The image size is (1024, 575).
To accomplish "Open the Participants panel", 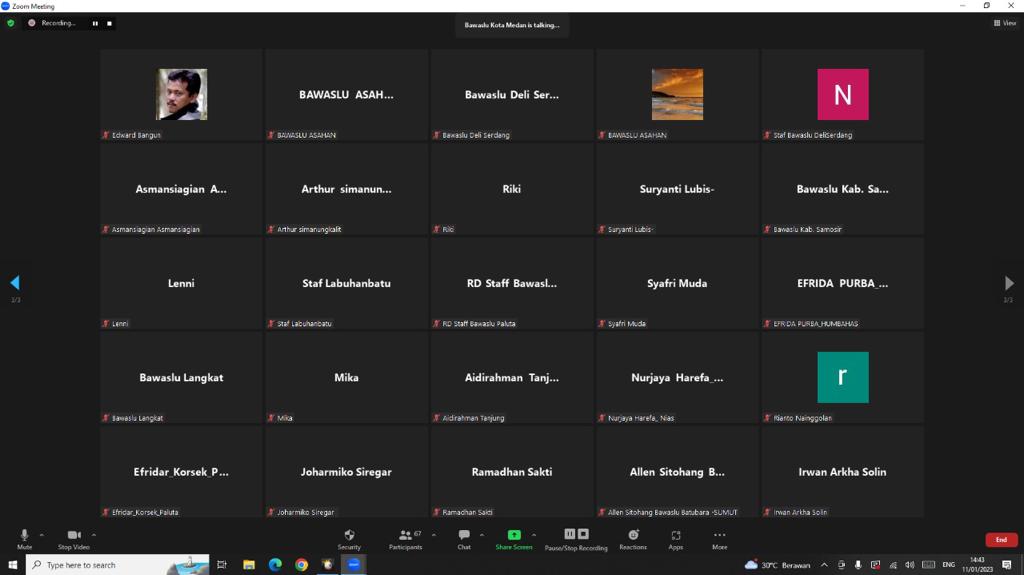I will pos(405,539).
